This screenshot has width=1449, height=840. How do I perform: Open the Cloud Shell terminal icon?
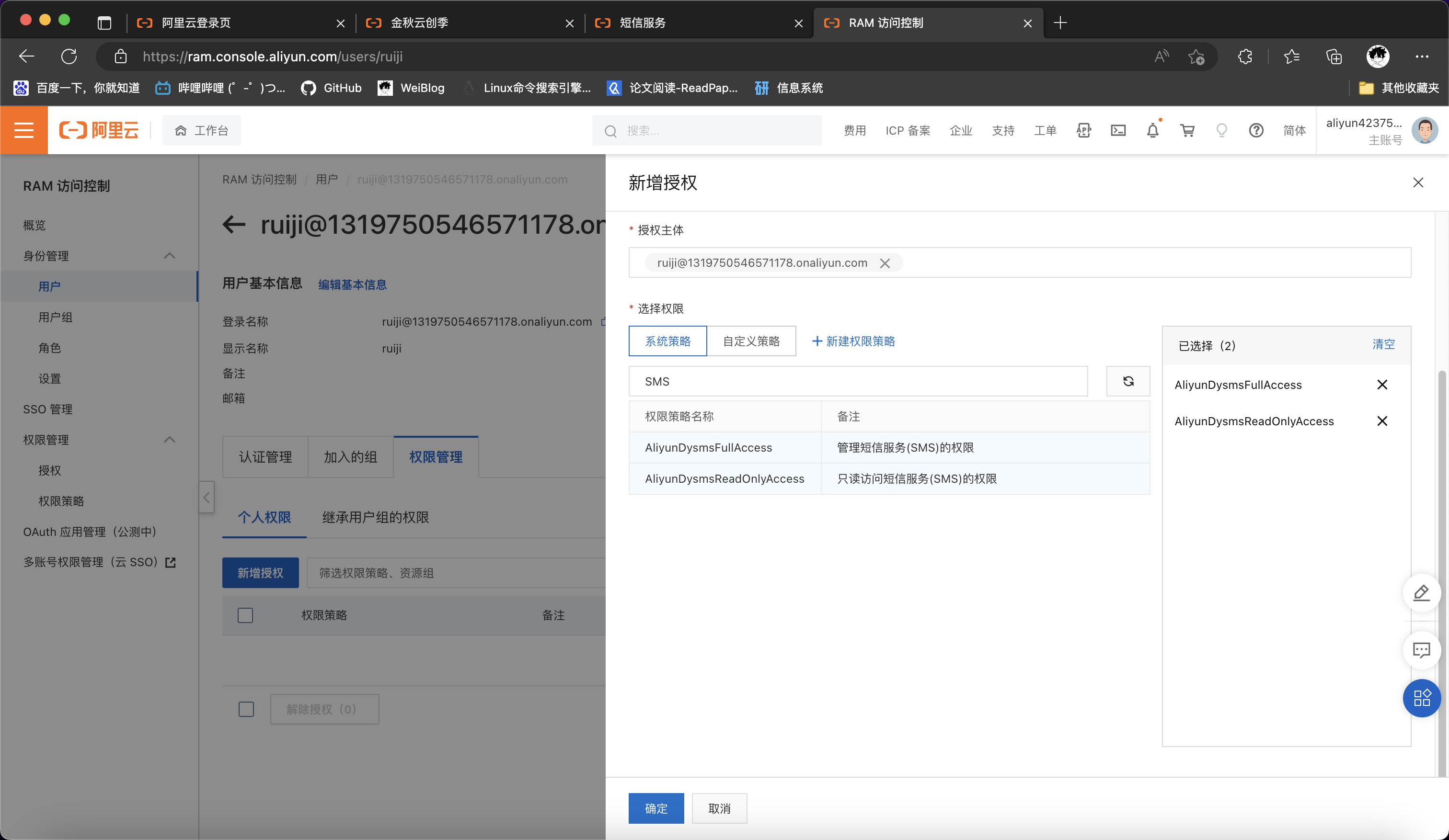point(1118,130)
